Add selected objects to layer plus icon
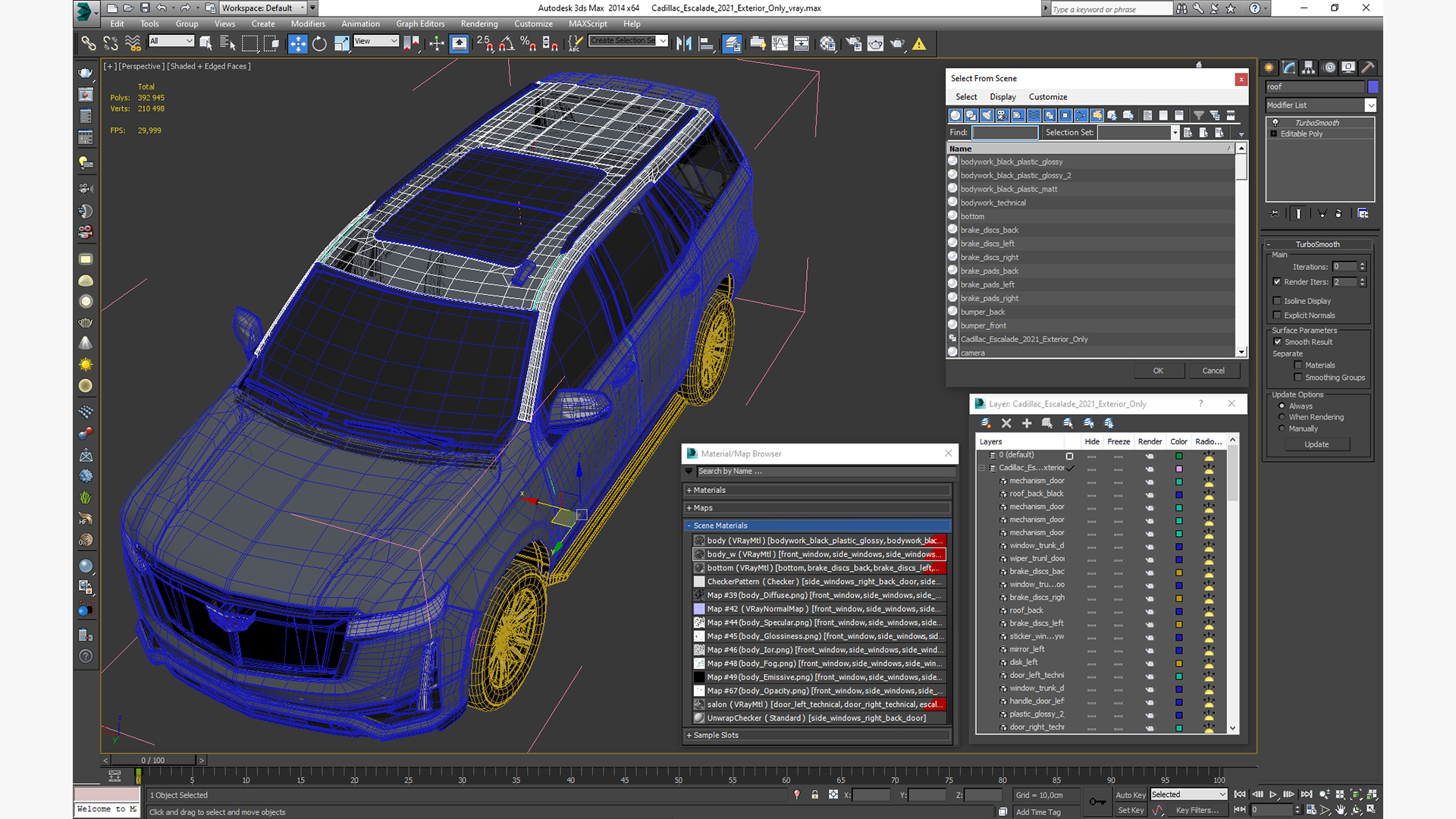 1027,423
